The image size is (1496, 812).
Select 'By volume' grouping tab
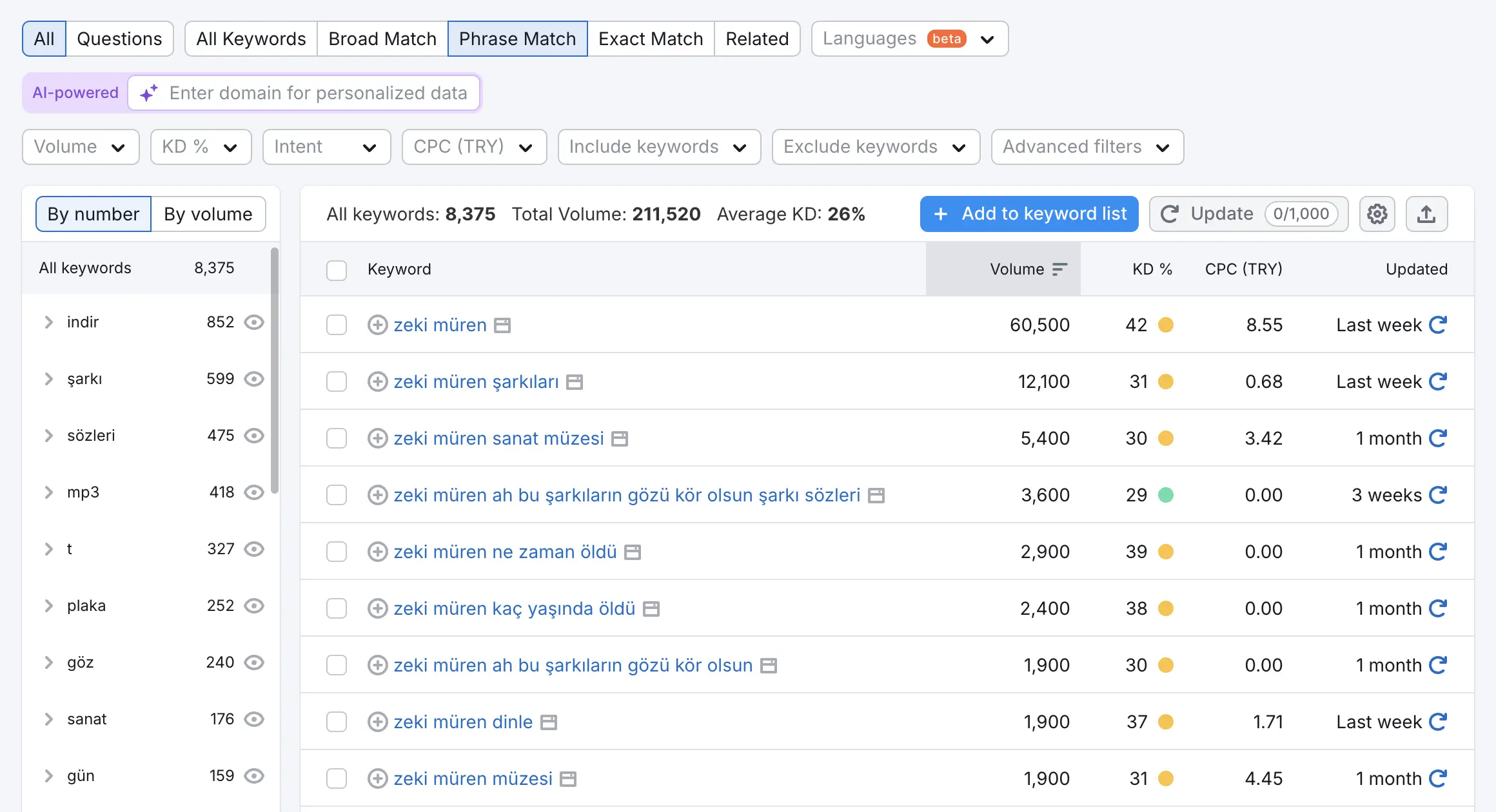pyautogui.click(x=208, y=214)
